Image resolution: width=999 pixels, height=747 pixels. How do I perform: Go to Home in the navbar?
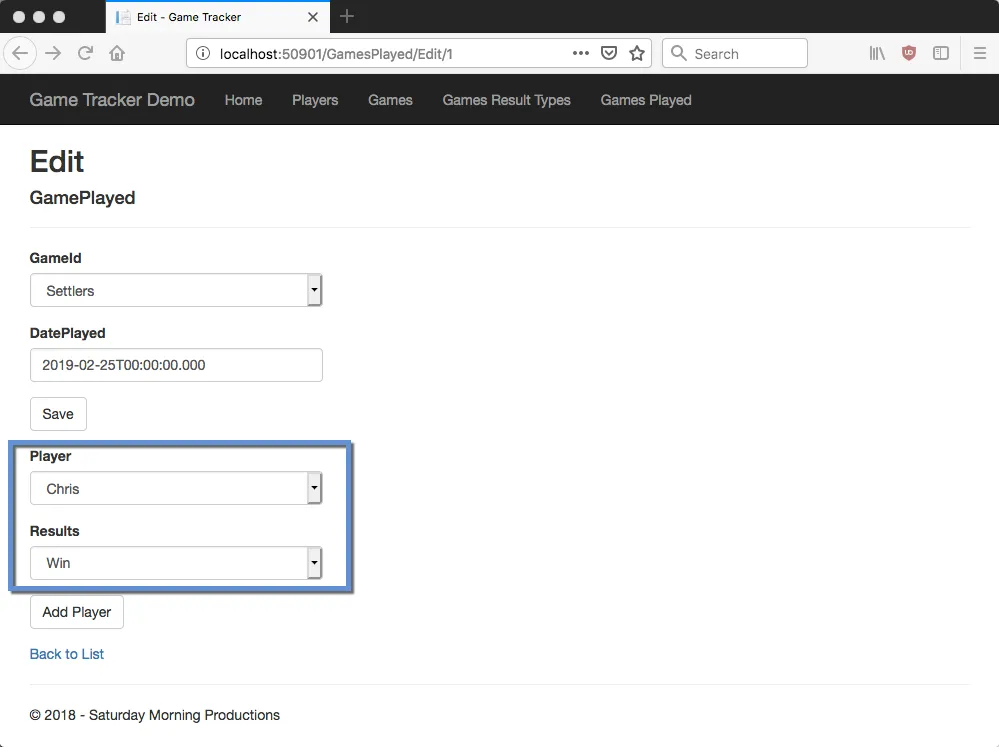(243, 100)
